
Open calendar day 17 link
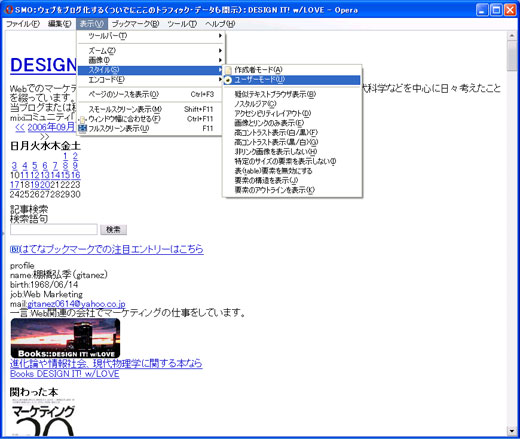click(15, 185)
